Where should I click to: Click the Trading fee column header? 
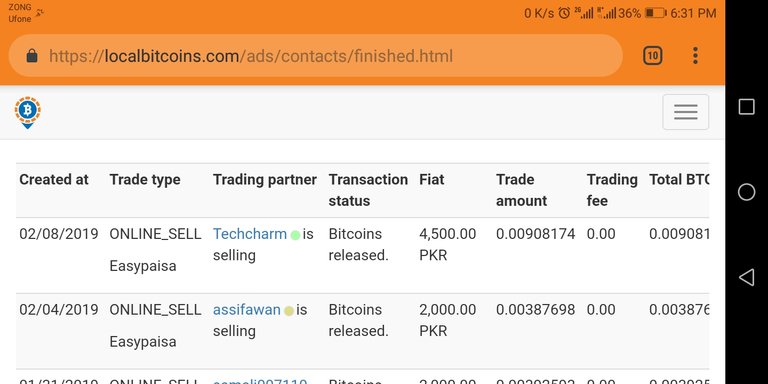(x=612, y=190)
